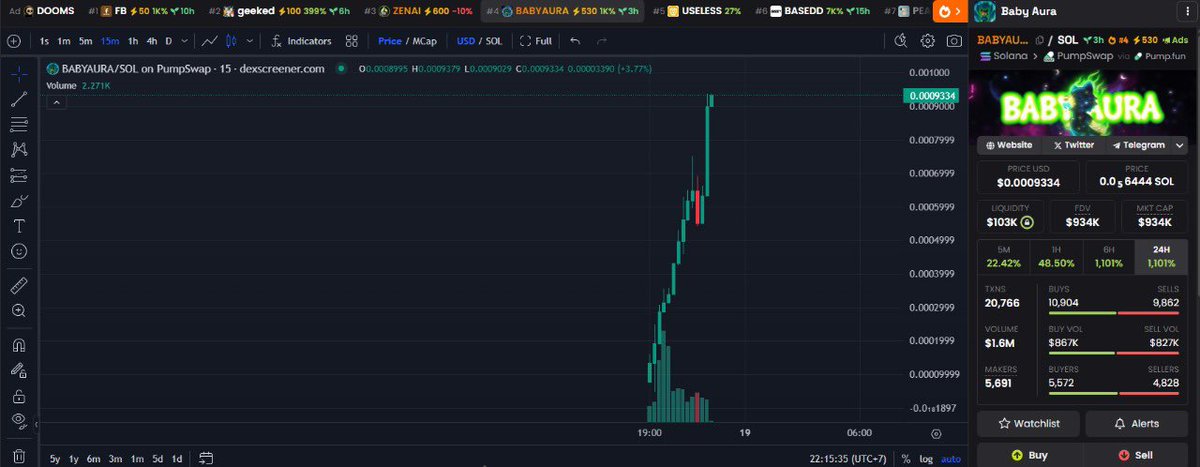The width and height of the screenshot is (1200, 467).
Task: Select the D daily timeframe
Action: (x=169, y=41)
